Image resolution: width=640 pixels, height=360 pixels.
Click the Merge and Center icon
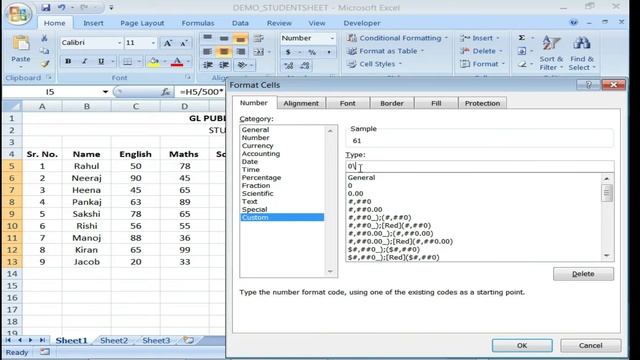click(258, 52)
